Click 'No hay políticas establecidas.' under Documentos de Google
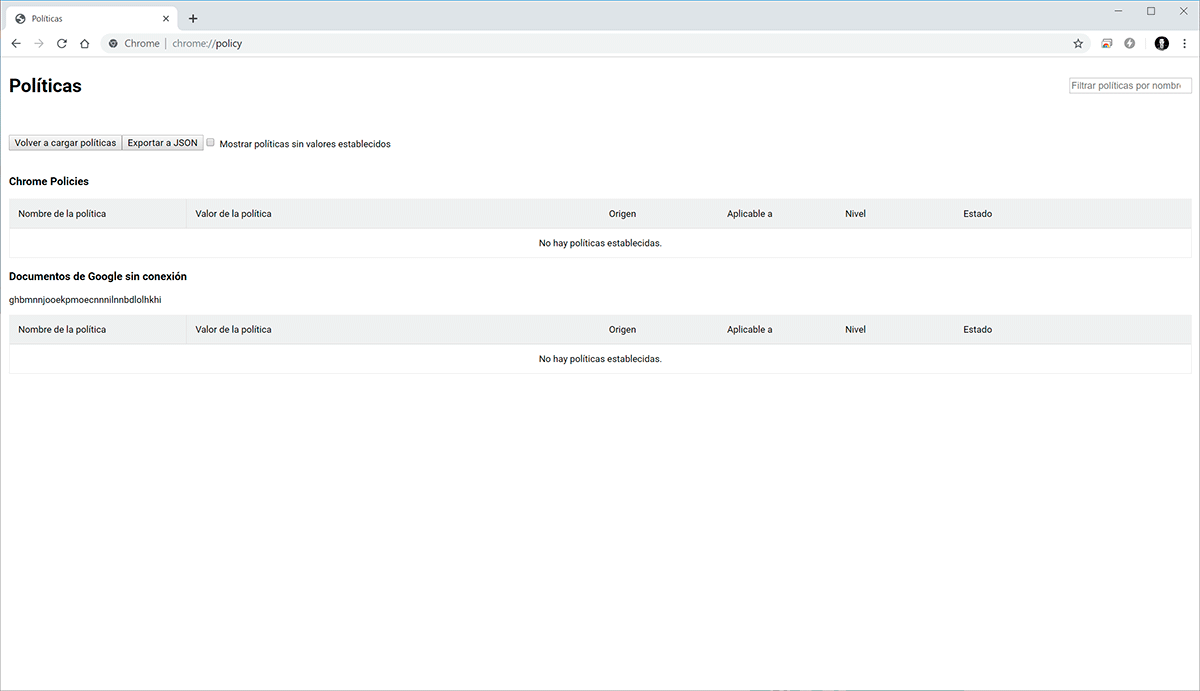 [600, 359]
